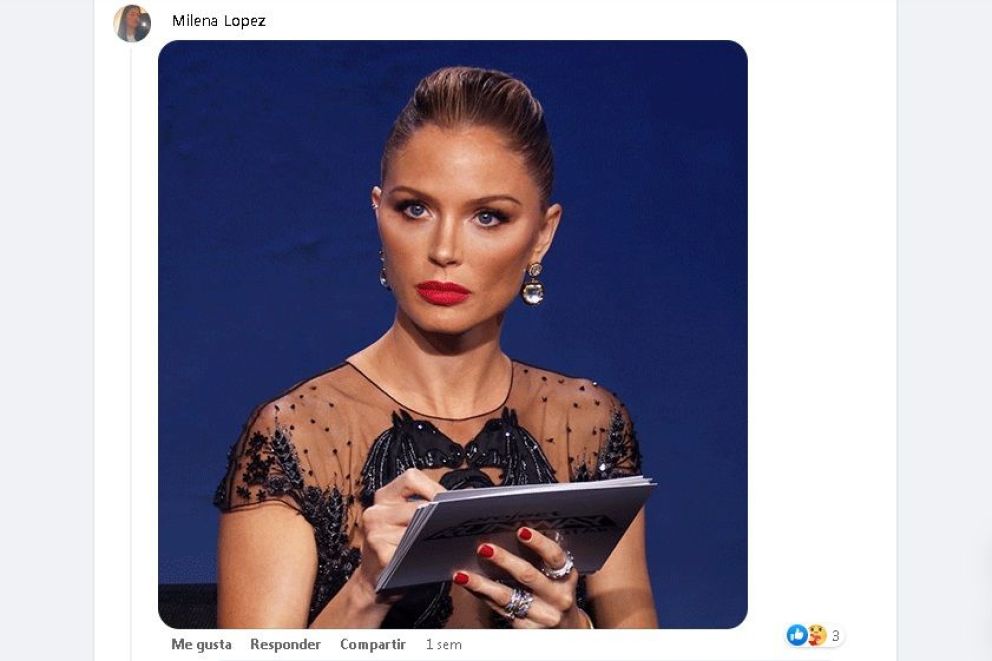
Task: Click the silver rings on the hand
Action: [538, 583]
